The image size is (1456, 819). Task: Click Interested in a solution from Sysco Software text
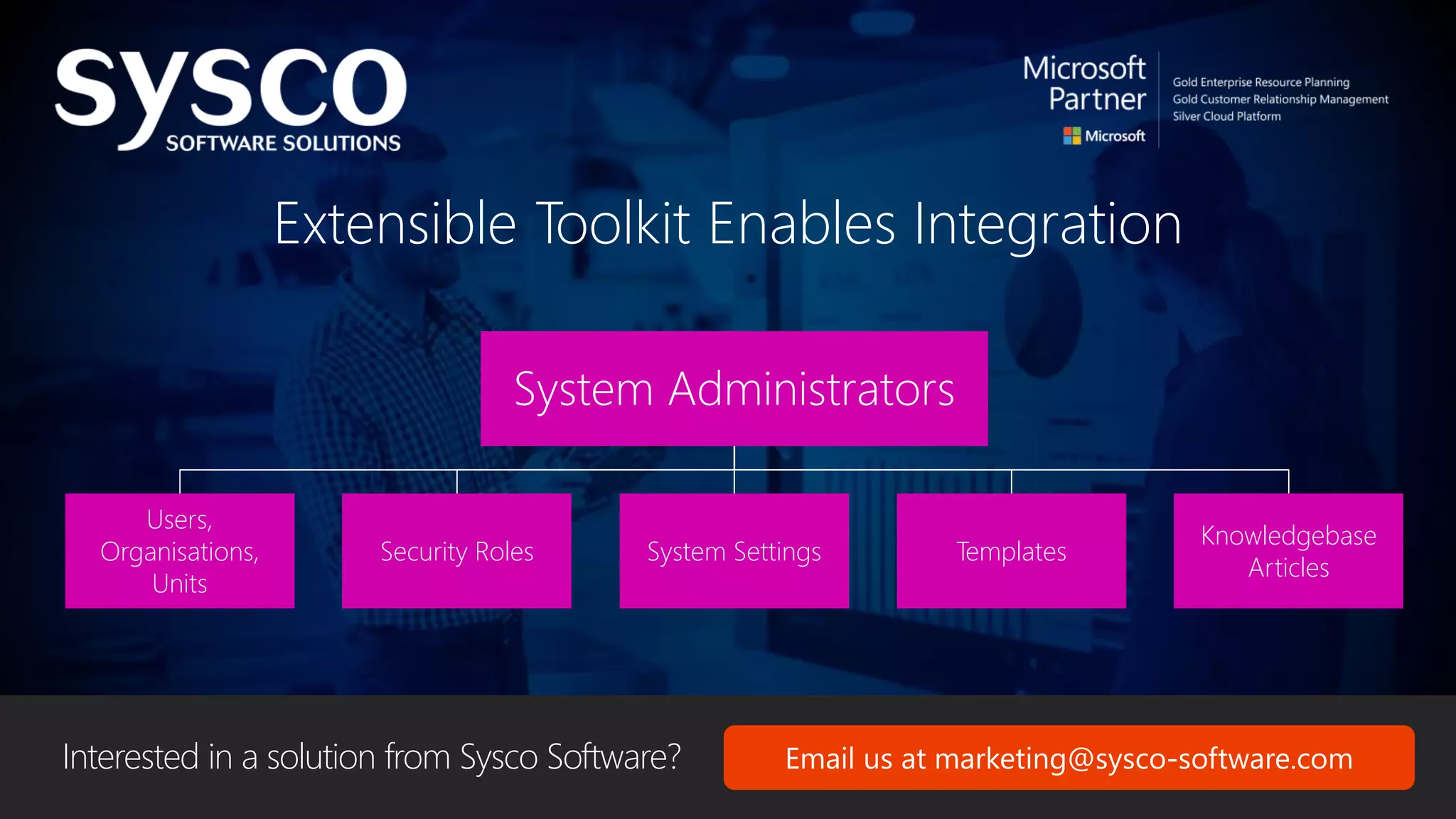[372, 757]
